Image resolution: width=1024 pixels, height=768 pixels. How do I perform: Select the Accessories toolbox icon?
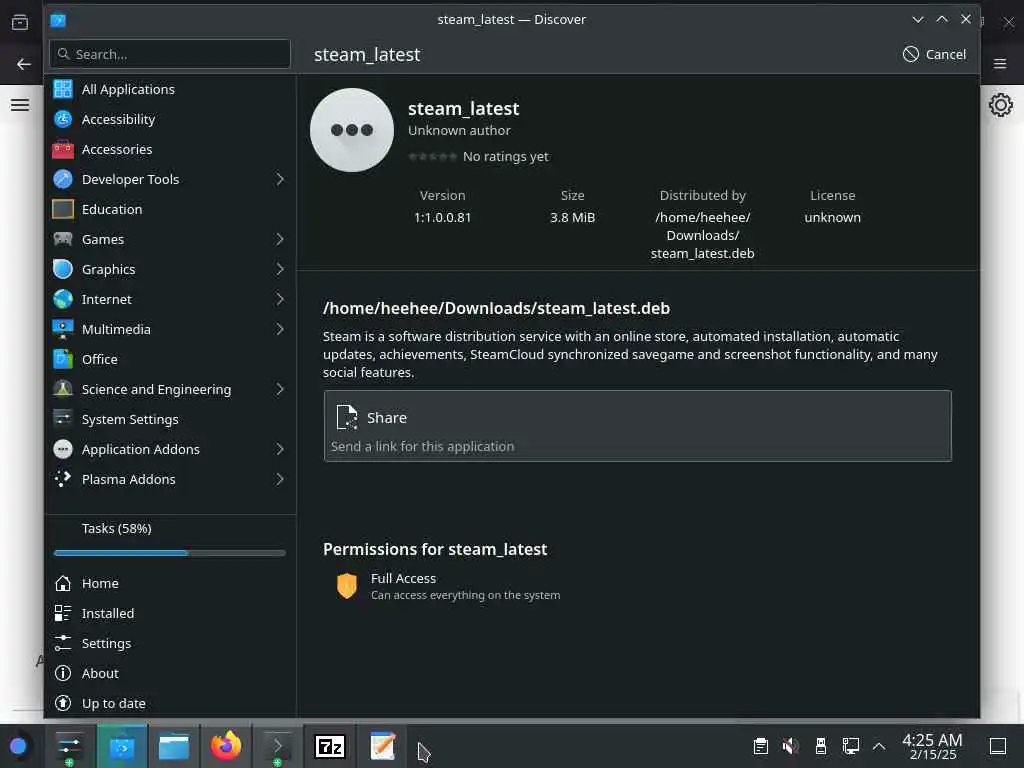click(x=63, y=149)
